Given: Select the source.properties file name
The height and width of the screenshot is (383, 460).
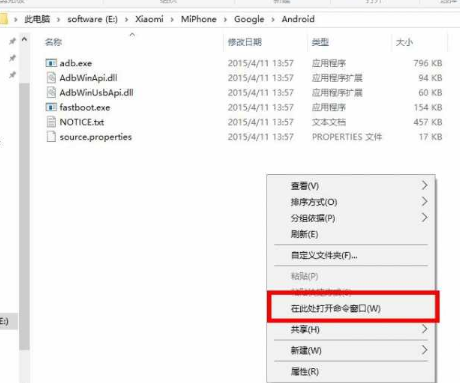Looking at the screenshot, I should click(96, 137).
